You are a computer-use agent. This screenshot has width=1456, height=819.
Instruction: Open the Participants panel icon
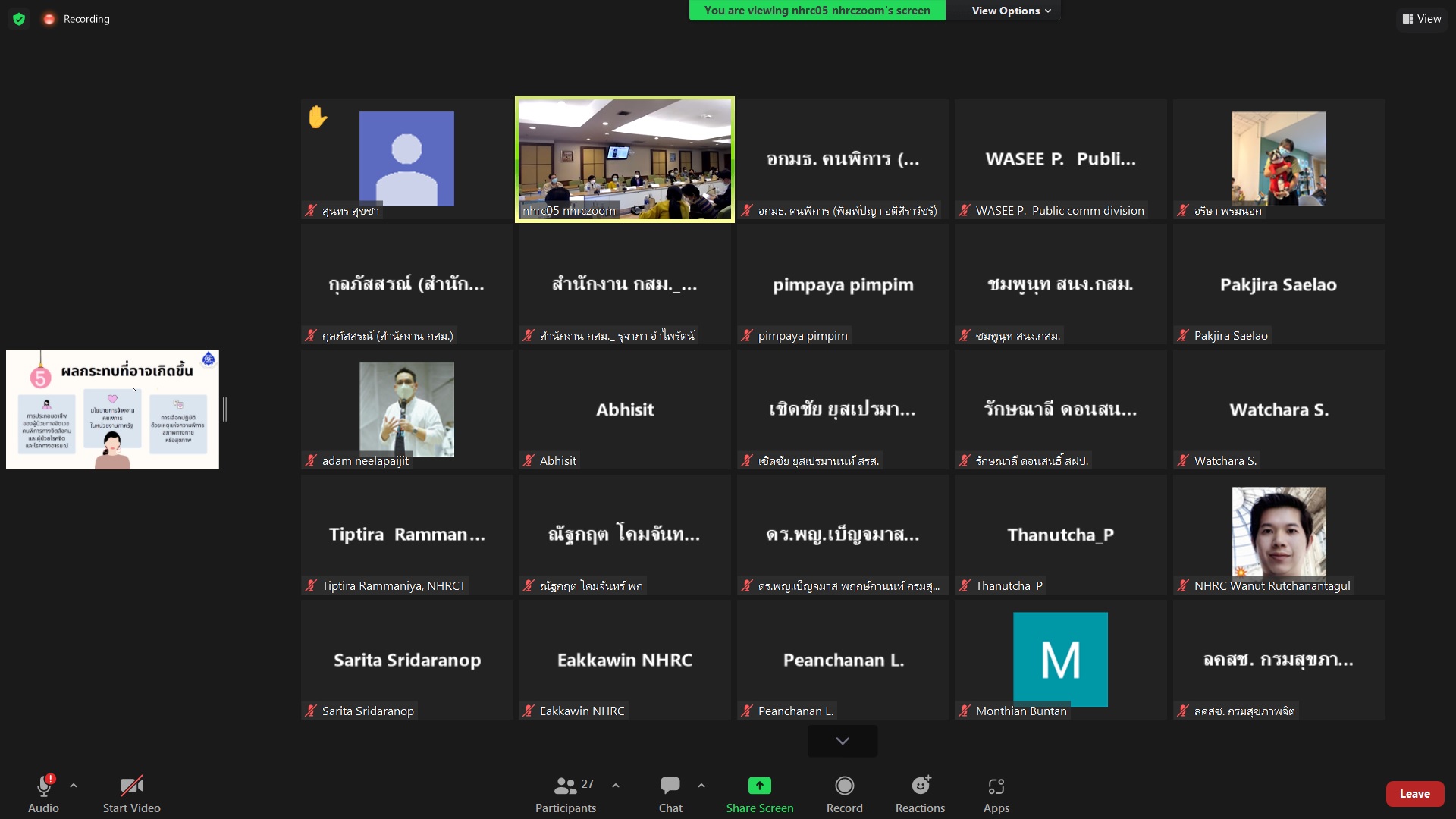tap(565, 786)
